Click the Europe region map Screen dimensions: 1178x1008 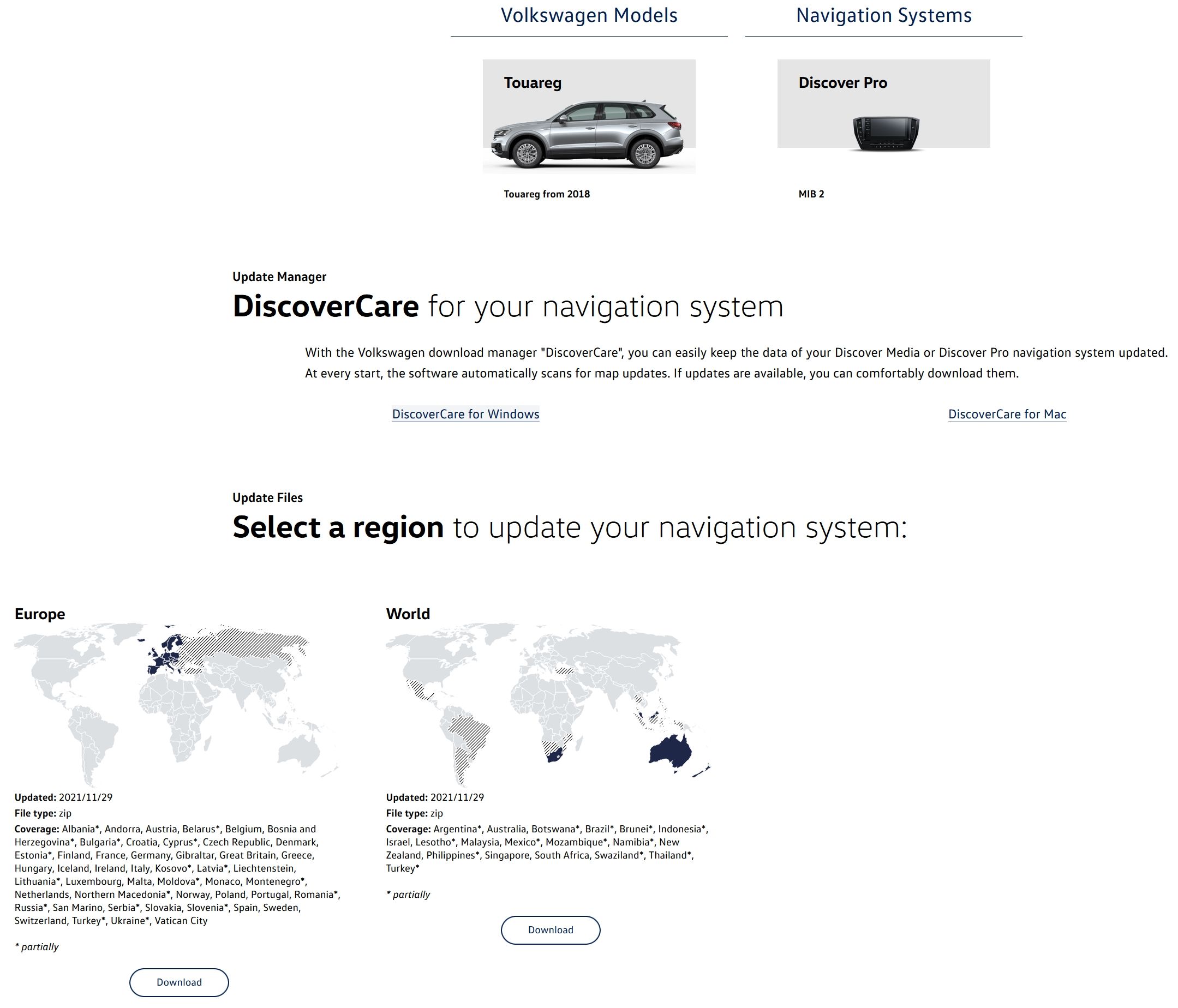(x=177, y=705)
